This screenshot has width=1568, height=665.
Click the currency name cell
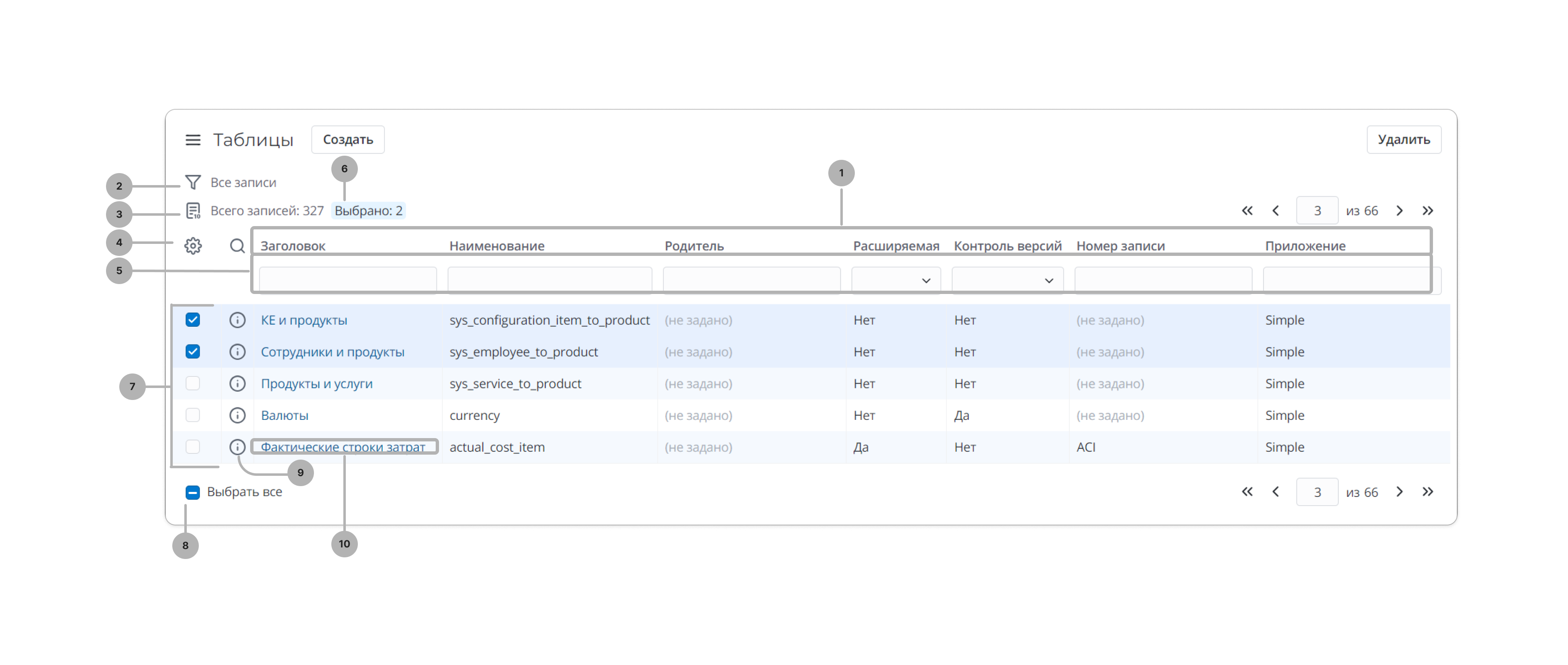point(474,415)
